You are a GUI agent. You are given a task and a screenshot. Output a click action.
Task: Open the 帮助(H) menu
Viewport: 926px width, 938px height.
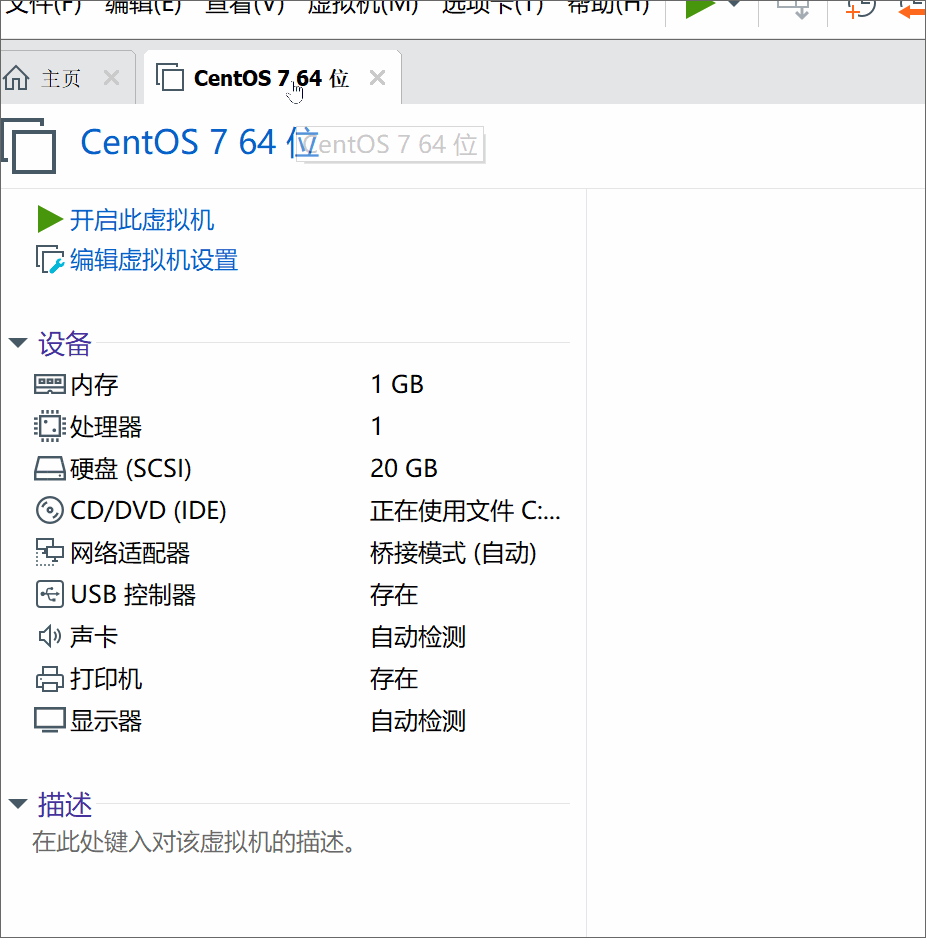click(x=608, y=7)
